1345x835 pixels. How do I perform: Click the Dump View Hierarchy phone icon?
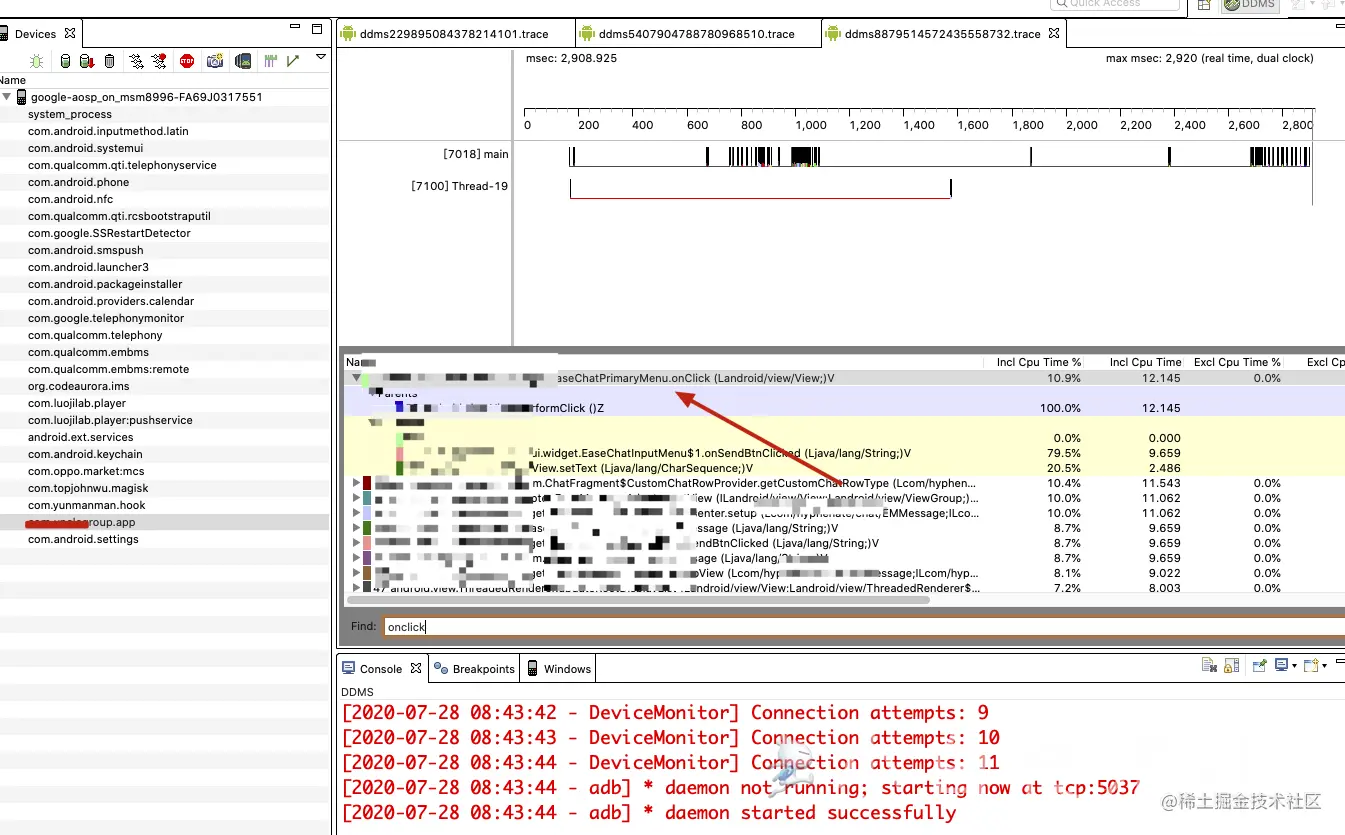click(242, 61)
